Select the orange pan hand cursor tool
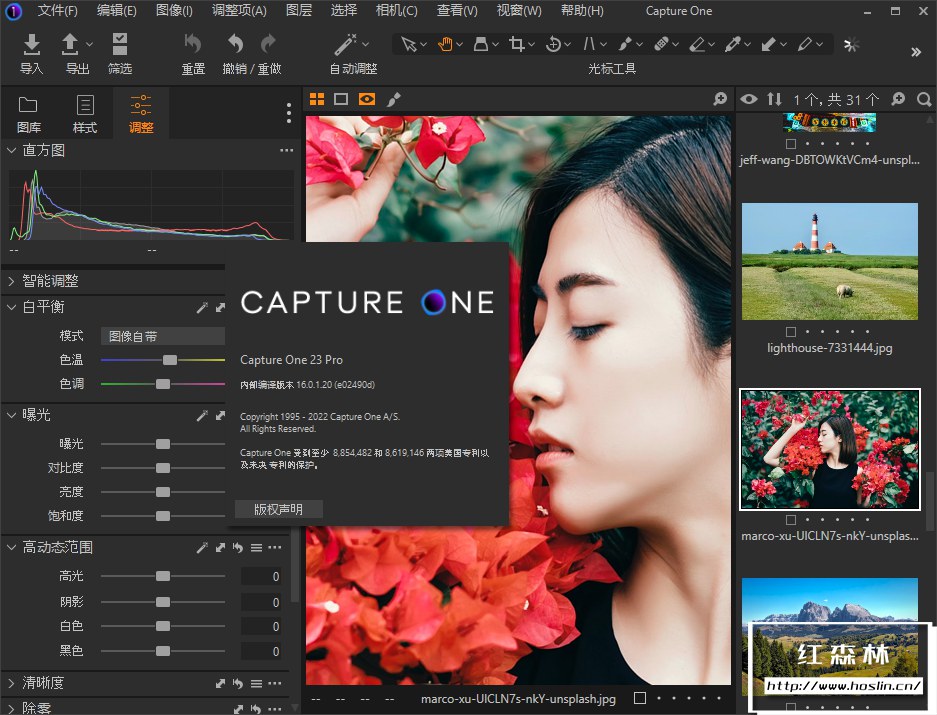The width and height of the screenshot is (937, 715). [x=445, y=44]
